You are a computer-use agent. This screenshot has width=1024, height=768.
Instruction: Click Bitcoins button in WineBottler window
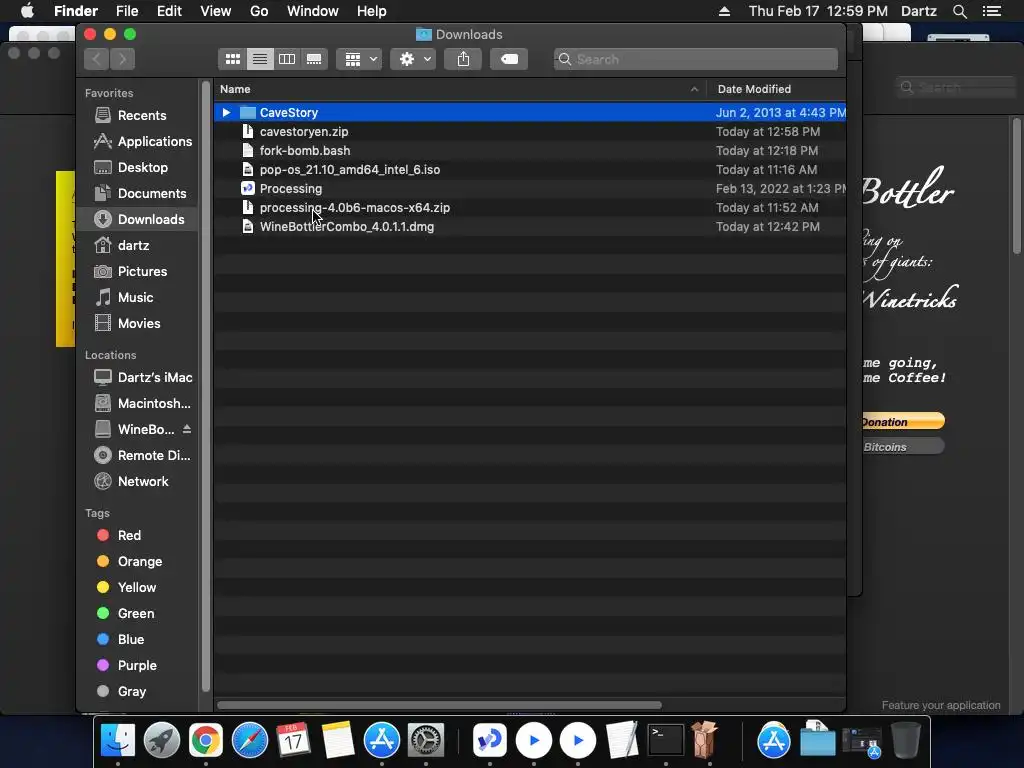tap(903, 447)
